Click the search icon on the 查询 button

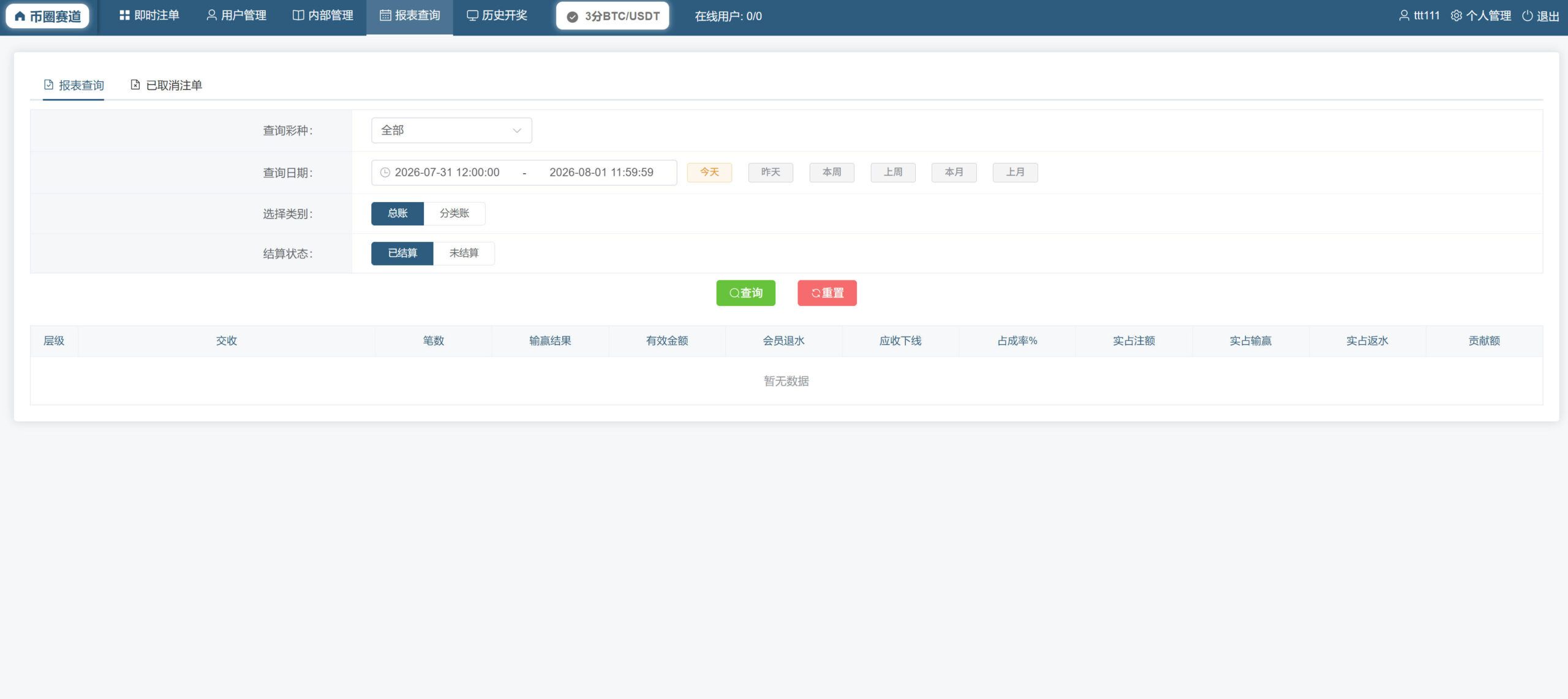(x=734, y=293)
